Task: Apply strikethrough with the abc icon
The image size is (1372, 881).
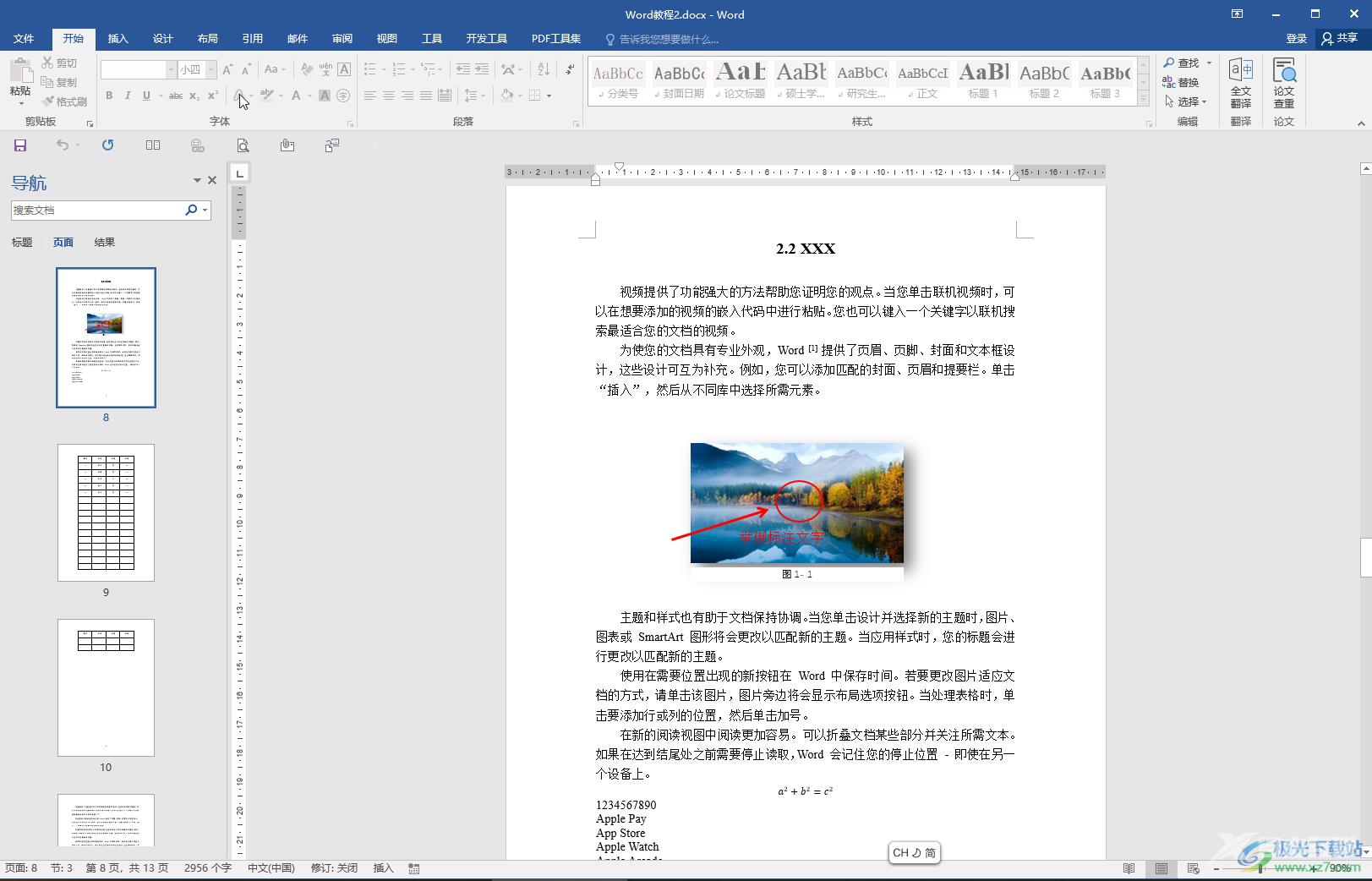Action: pos(175,96)
